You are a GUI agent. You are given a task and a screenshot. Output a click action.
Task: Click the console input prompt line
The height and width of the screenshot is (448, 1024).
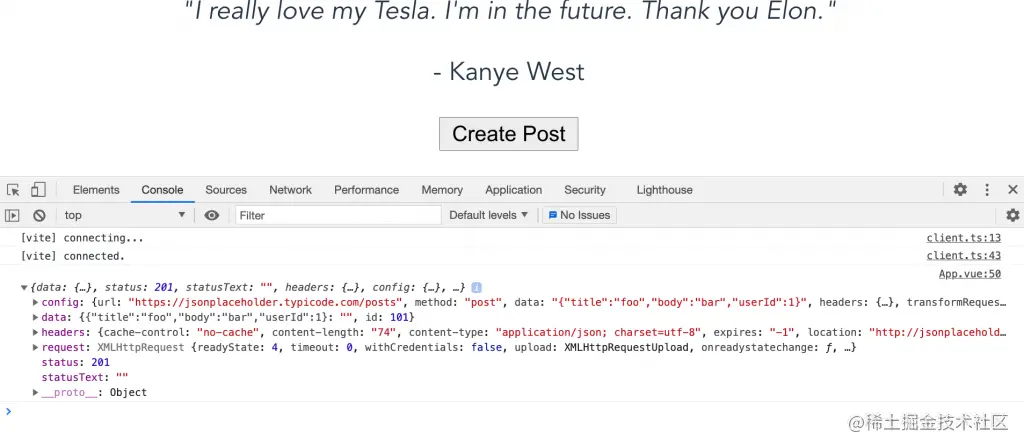[x=512, y=411]
